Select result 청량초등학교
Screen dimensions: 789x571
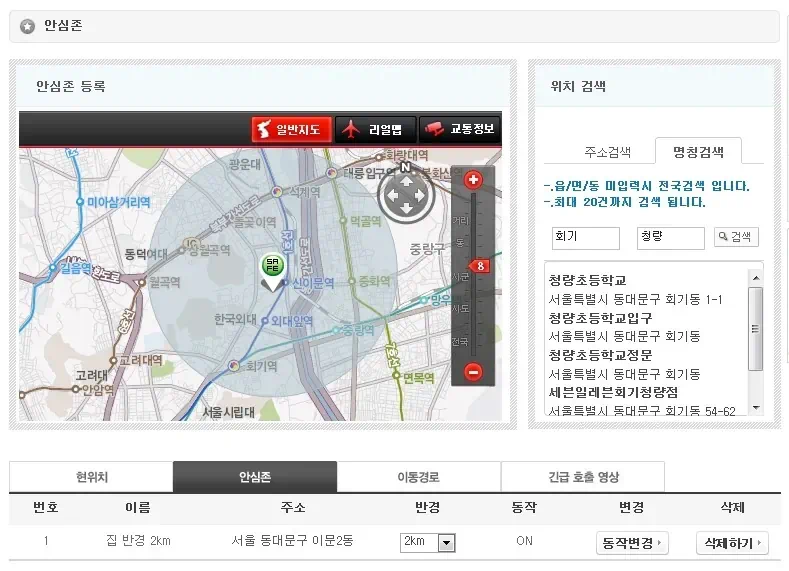(x=587, y=280)
